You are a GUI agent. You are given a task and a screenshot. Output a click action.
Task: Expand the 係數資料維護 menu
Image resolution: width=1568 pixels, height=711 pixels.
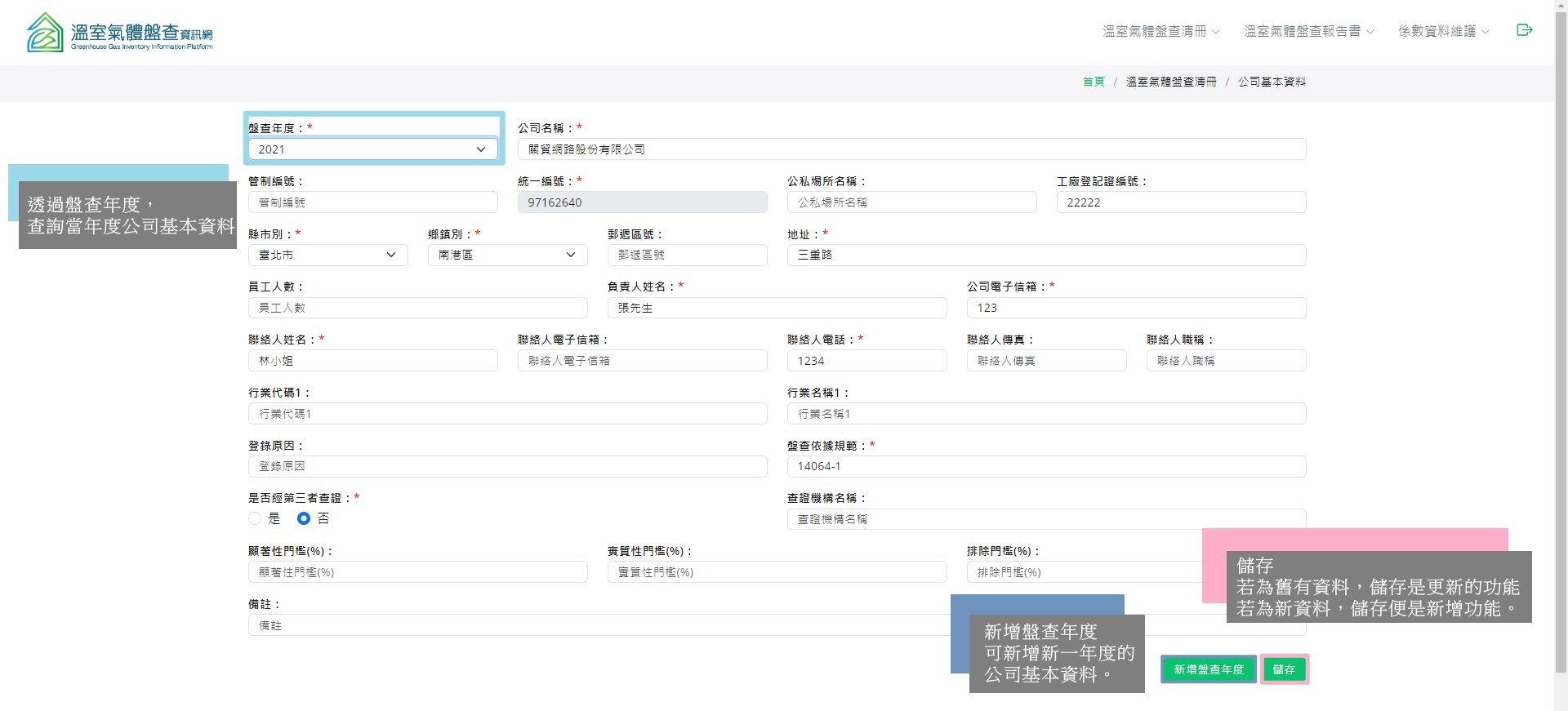(x=1443, y=31)
